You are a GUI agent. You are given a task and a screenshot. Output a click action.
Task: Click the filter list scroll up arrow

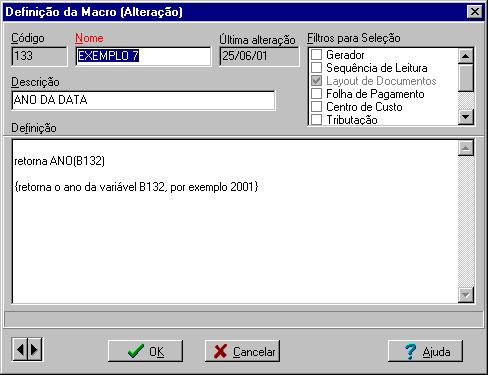(x=466, y=56)
